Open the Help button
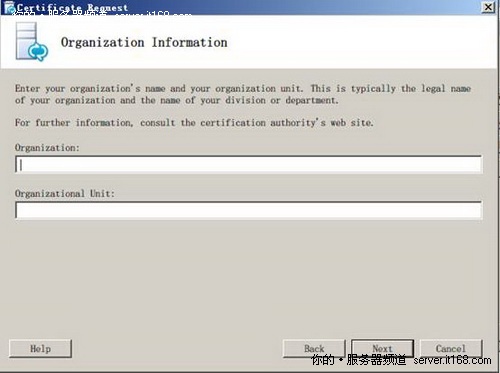The image size is (500, 373). click(40, 349)
